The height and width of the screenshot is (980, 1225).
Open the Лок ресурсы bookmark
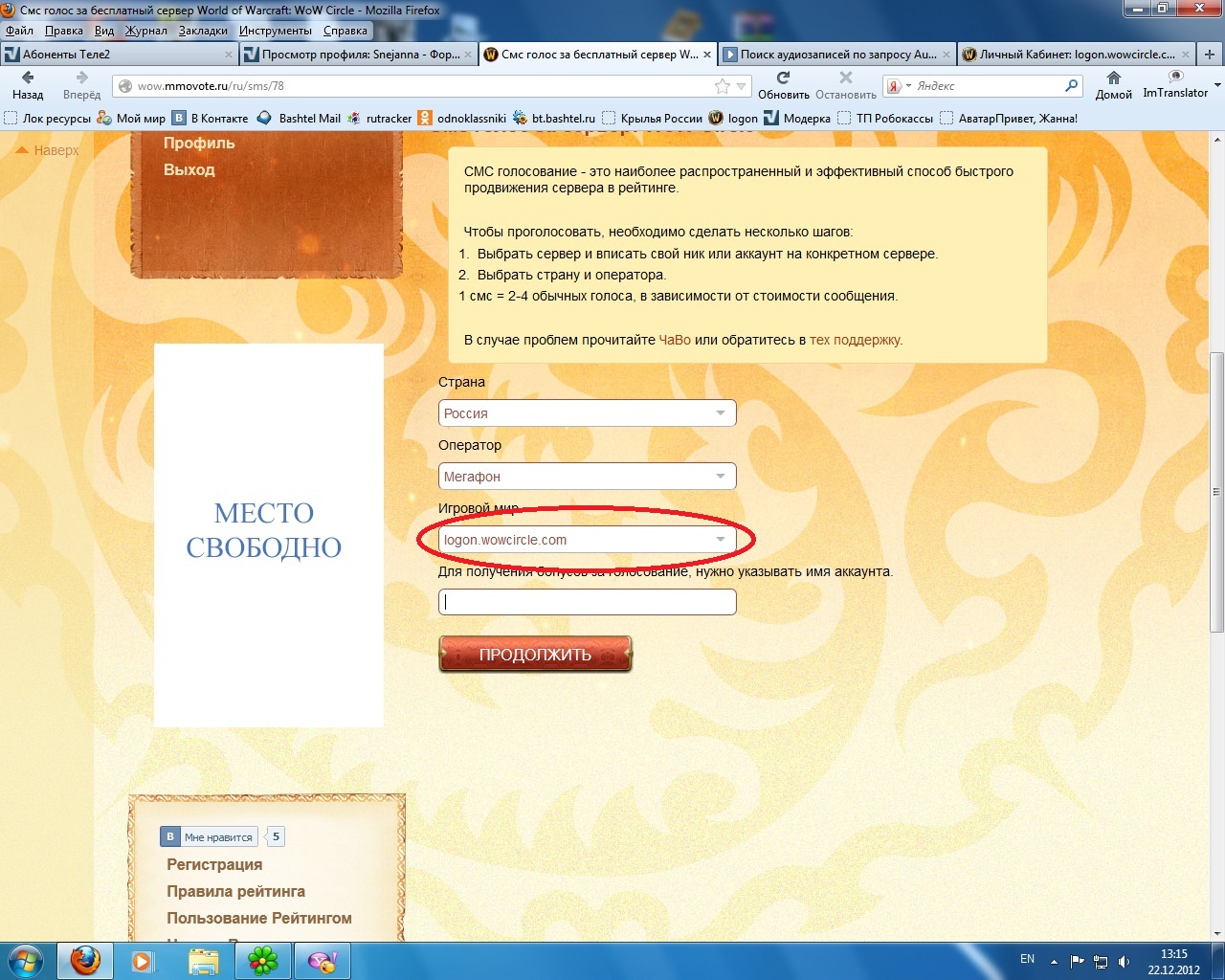(47, 119)
